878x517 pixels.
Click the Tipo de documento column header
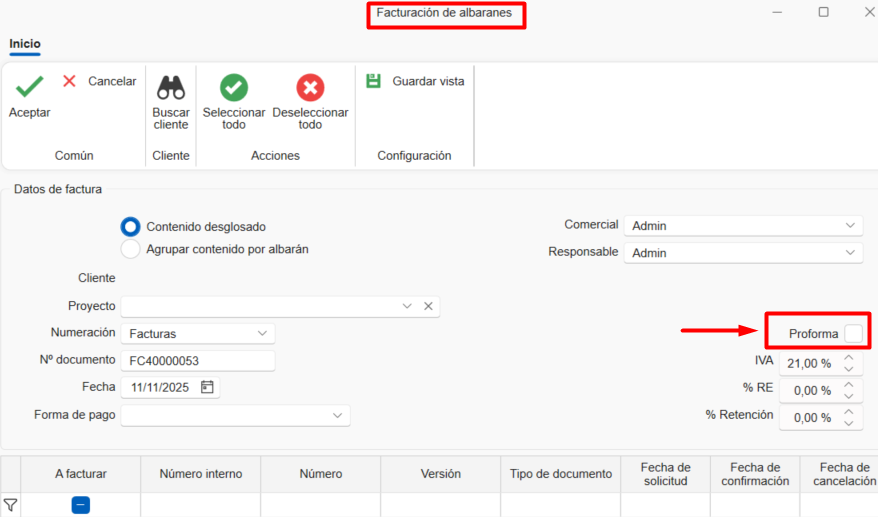coord(561,474)
